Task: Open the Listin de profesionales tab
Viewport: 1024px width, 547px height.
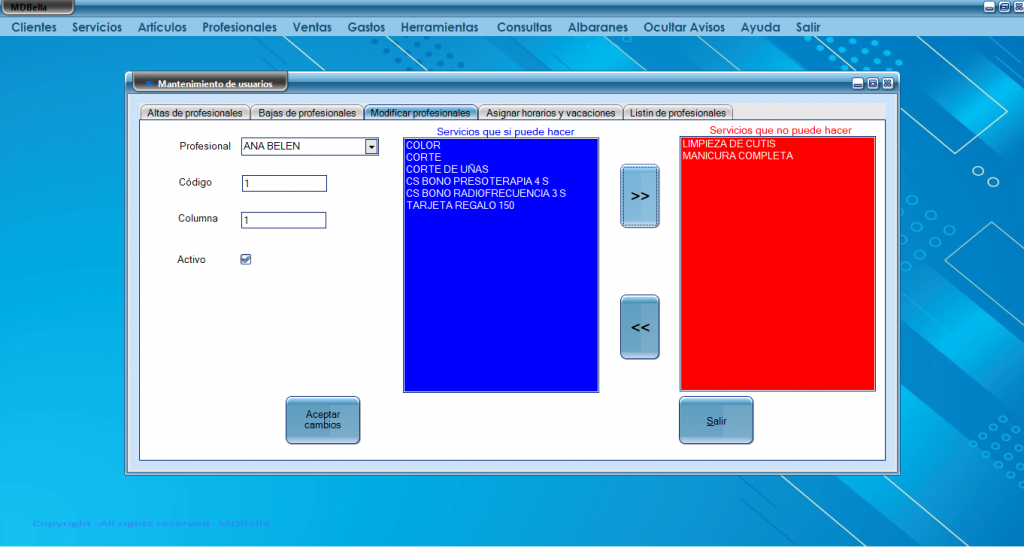Action: 678,112
